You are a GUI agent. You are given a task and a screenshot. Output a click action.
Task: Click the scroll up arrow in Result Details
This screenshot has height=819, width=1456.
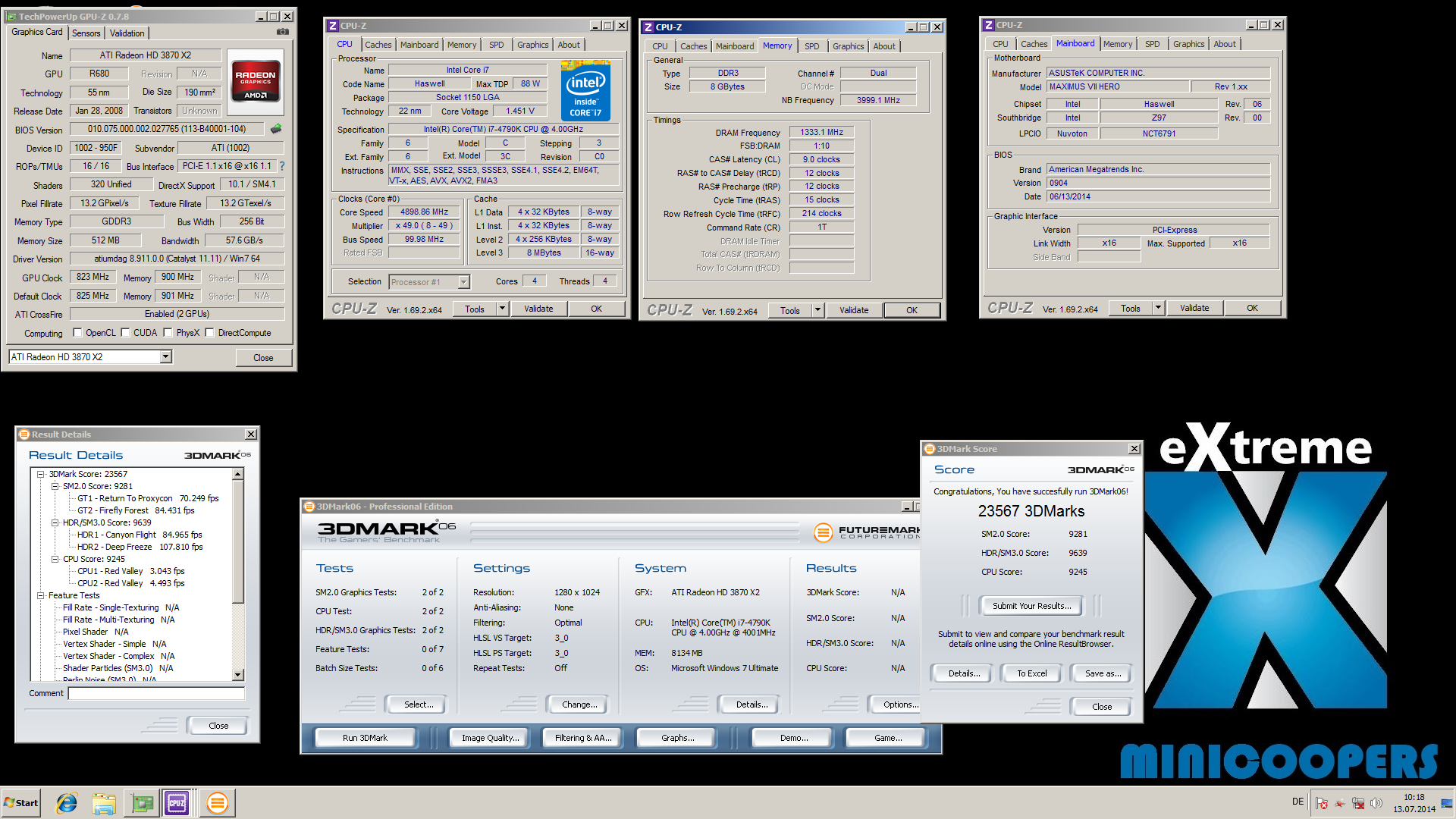237,474
